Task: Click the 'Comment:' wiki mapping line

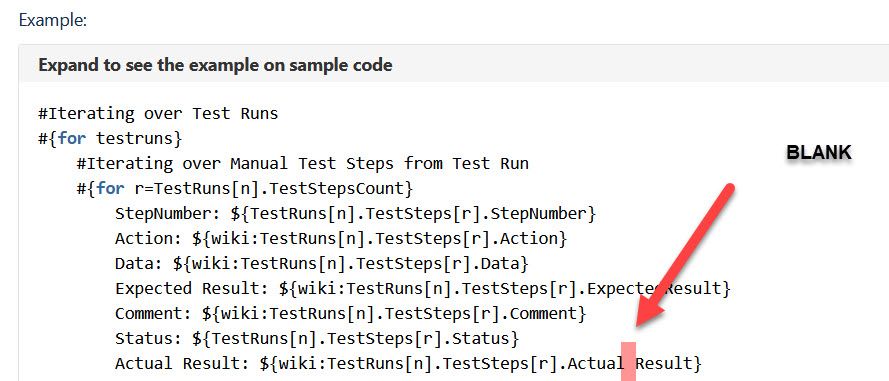Action: pyautogui.click(x=351, y=314)
